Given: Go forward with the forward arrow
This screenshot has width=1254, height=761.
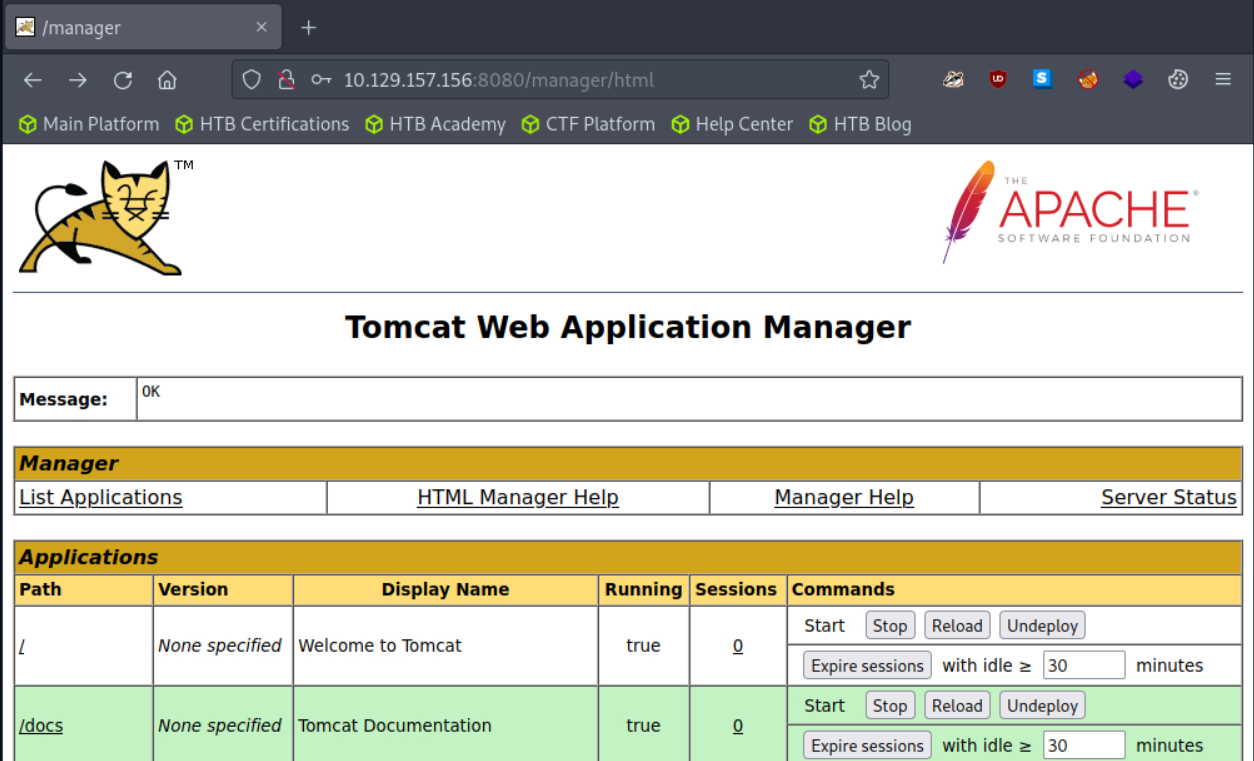Looking at the screenshot, I should click(x=78, y=80).
